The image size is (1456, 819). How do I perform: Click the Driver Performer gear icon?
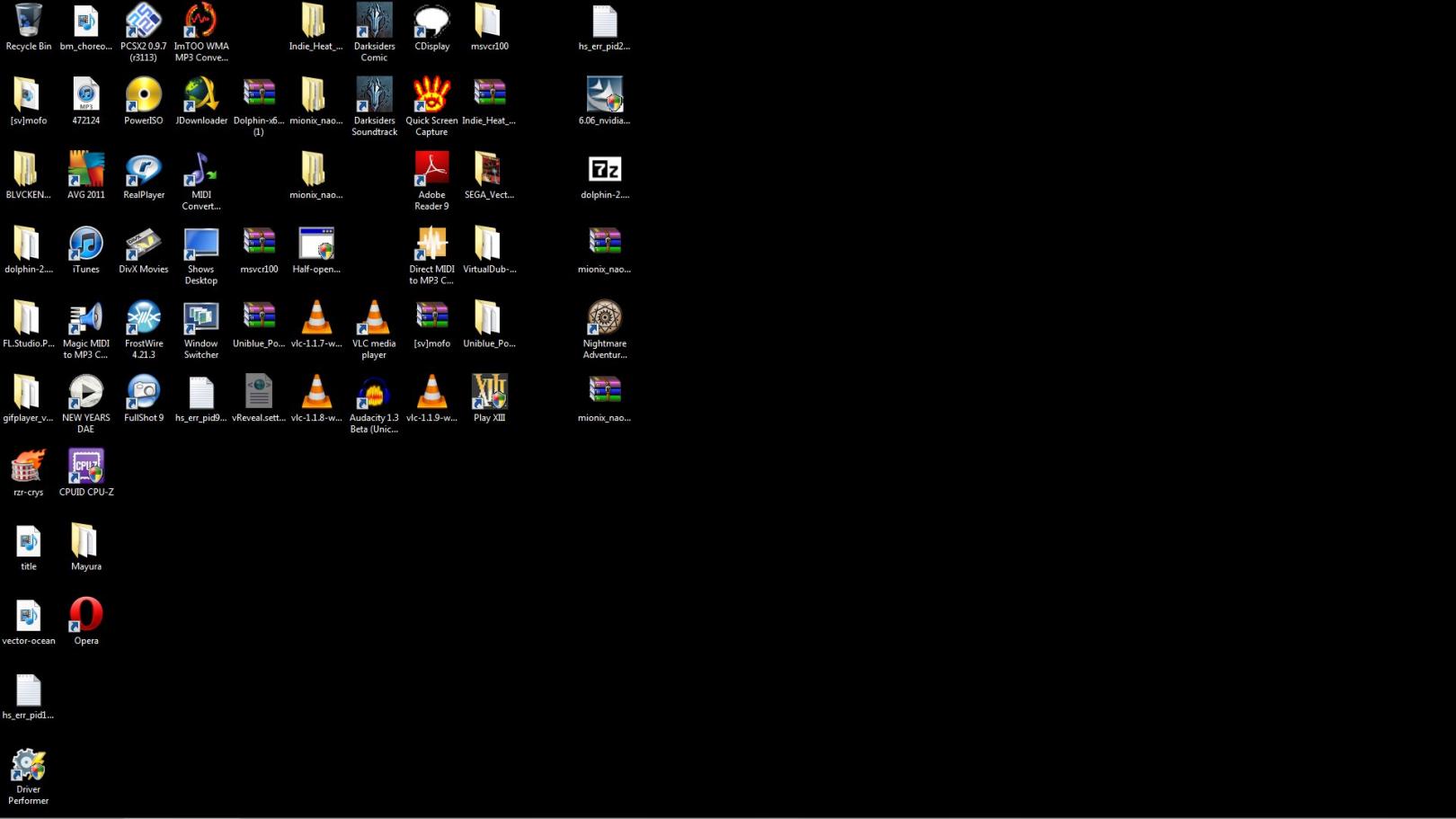pos(29,765)
